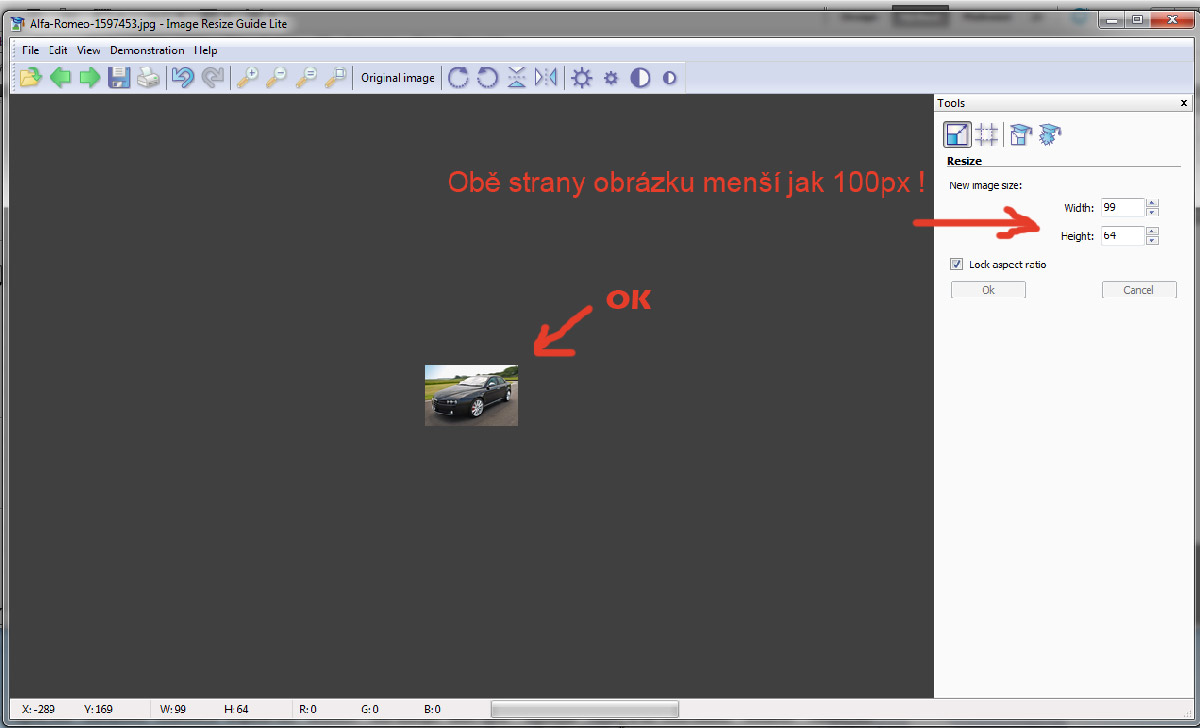This screenshot has width=1200, height=728.
Task: Open the Demonstration menu
Action: pos(147,50)
